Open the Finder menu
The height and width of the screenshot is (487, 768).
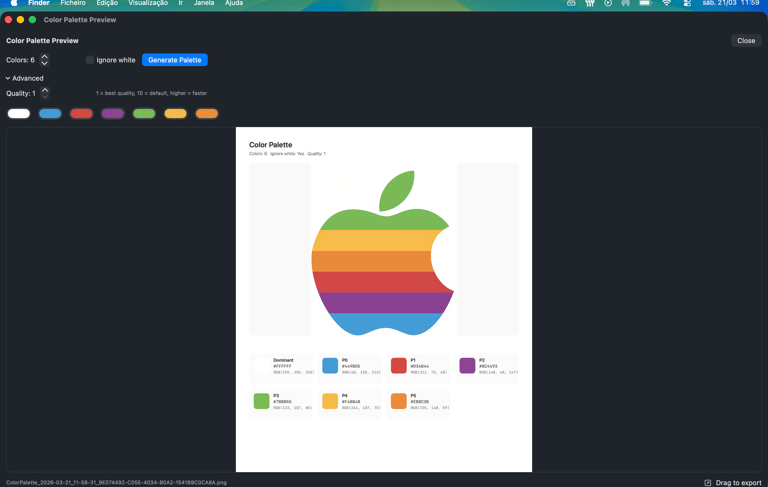click(x=39, y=3)
